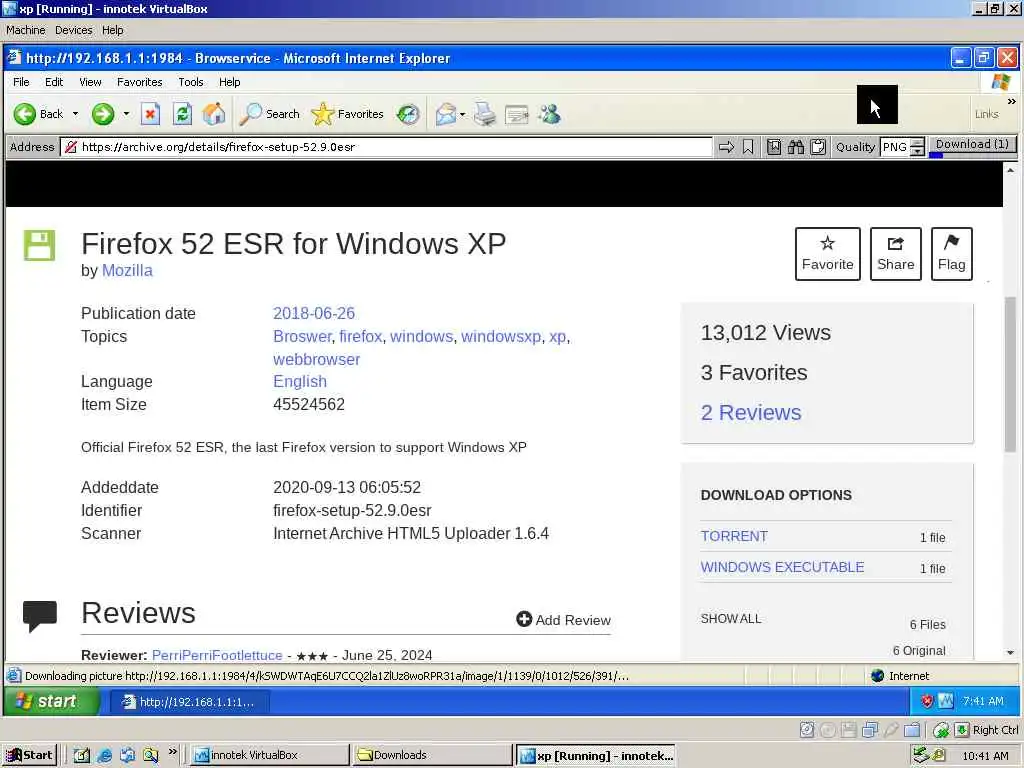This screenshot has width=1024, height=768.
Task: Click the security shield tray icon in XP
Action: click(927, 701)
